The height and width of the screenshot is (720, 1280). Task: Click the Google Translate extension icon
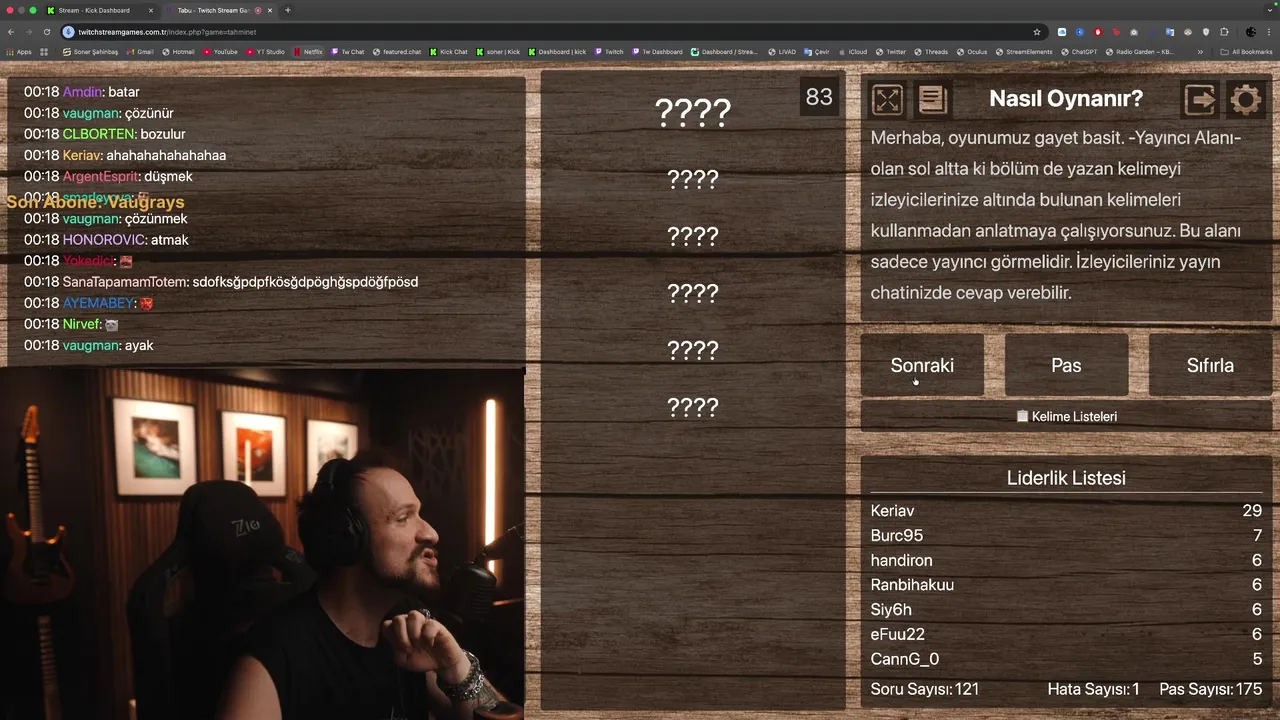(x=1169, y=32)
